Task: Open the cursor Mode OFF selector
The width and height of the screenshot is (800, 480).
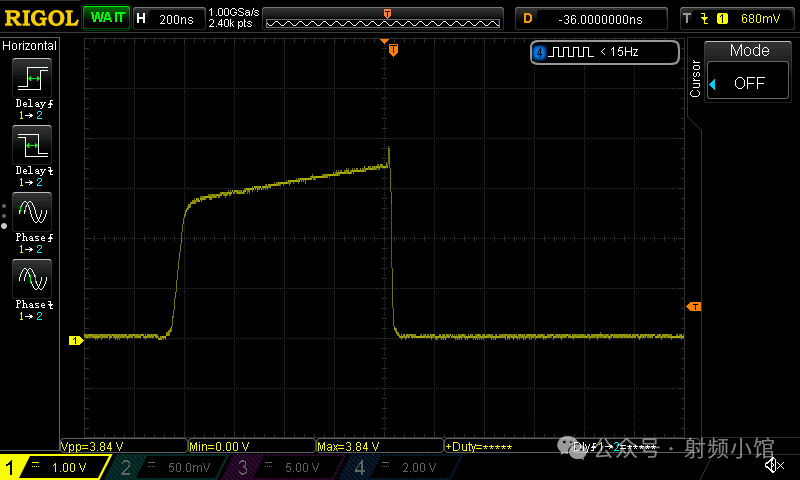Action: click(749, 83)
